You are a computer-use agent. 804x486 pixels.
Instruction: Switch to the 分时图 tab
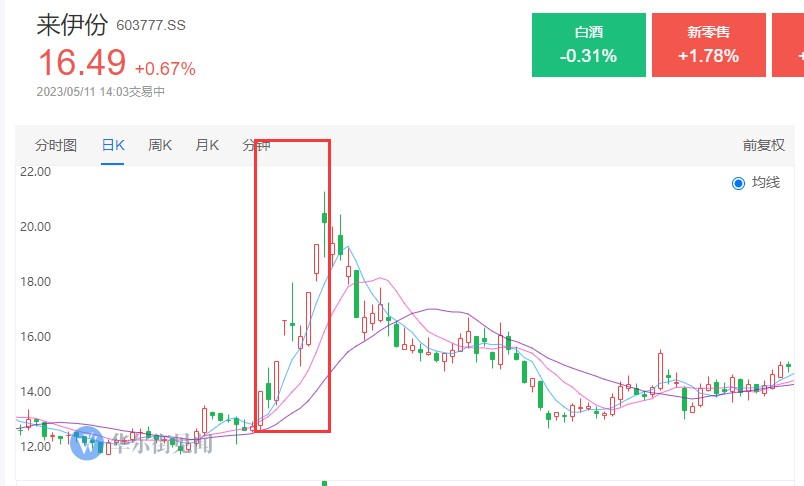click(56, 146)
